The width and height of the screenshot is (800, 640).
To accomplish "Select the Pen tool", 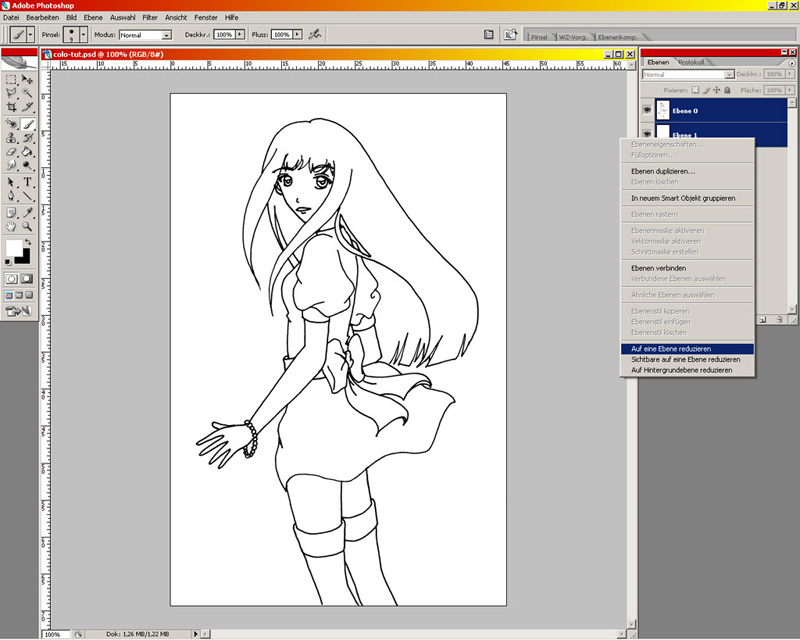I will 11,195.
